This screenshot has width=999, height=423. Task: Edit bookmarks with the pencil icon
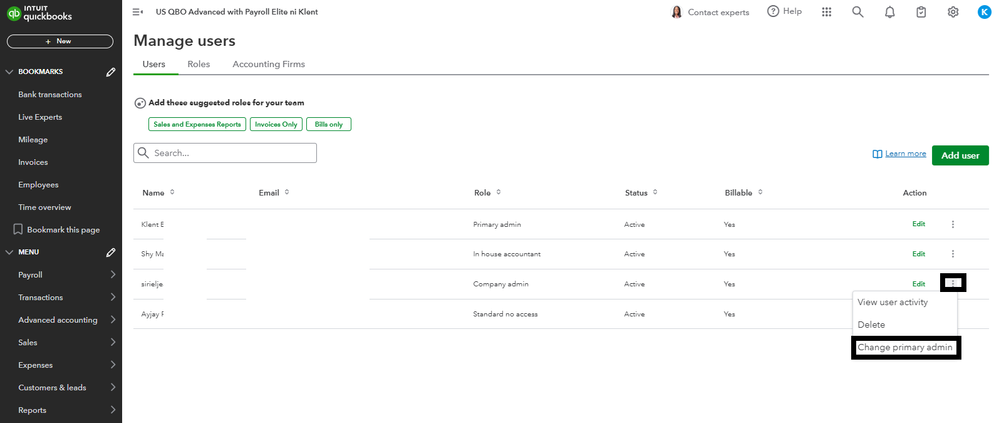coord(111,72)
